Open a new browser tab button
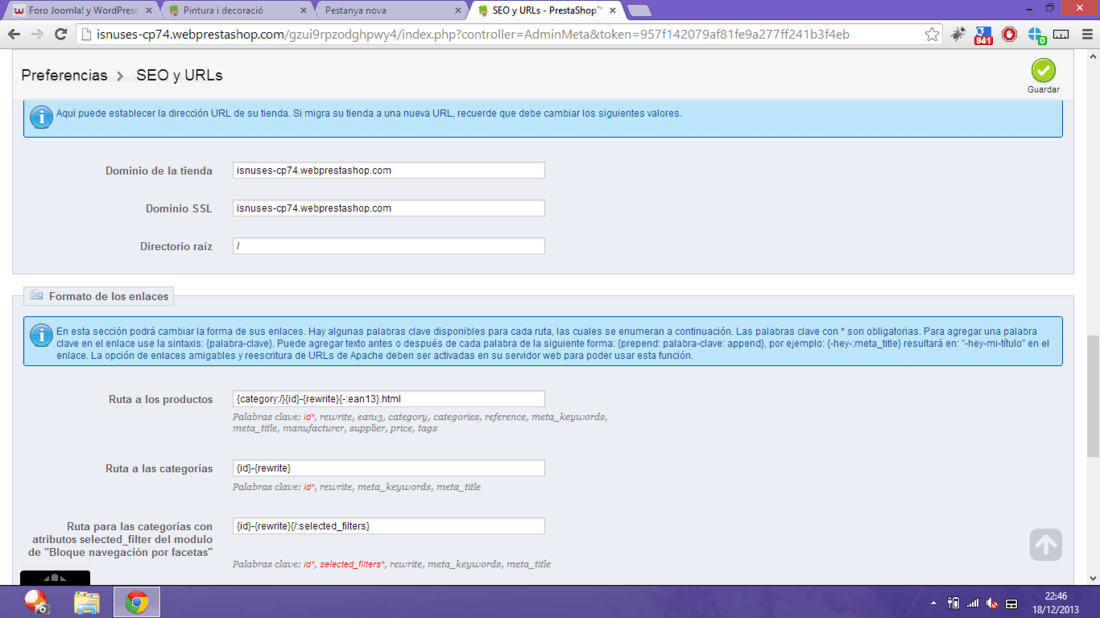The image size is (1100, 618). point(638,11)
